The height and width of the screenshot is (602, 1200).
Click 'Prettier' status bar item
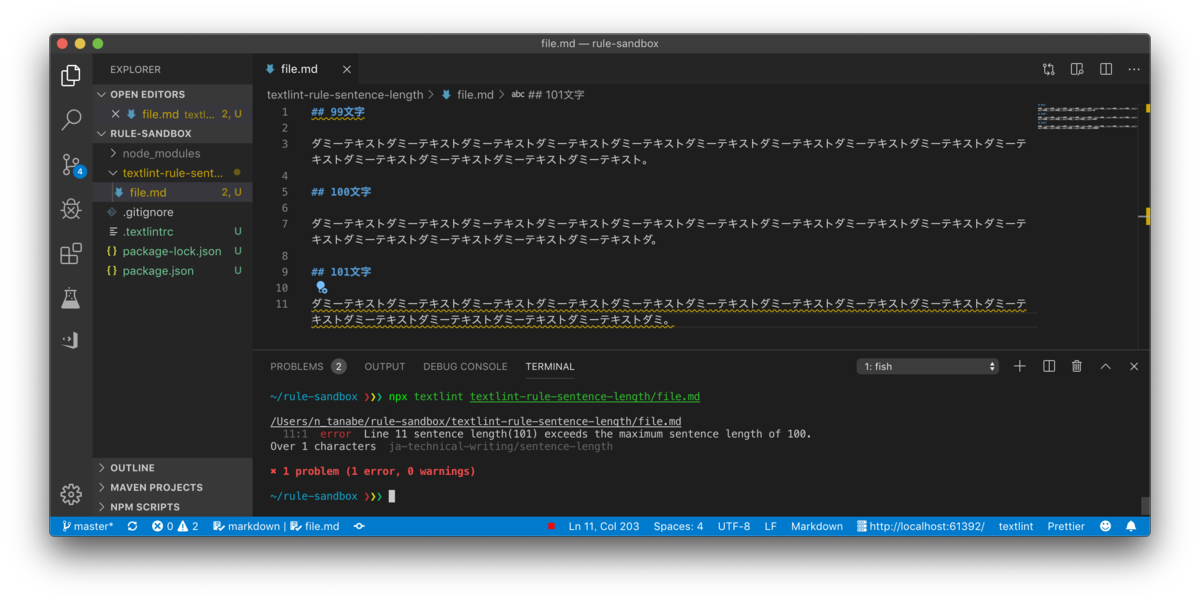(1066, 526)
